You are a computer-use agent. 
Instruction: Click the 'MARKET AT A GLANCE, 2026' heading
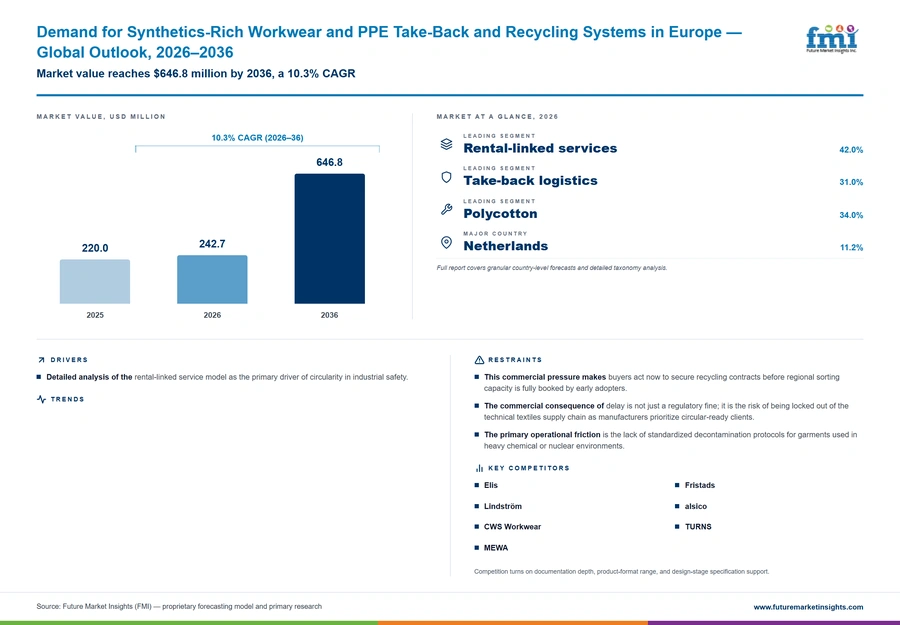[497, 117]
